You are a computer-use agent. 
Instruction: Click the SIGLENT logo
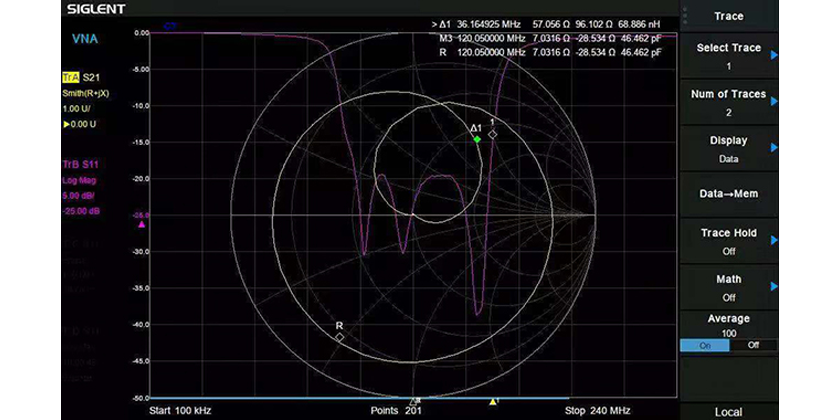coord(96,9)
